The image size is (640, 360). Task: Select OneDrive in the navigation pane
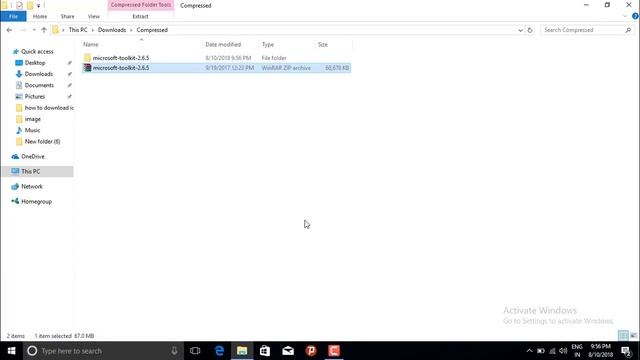click(33, 156)
